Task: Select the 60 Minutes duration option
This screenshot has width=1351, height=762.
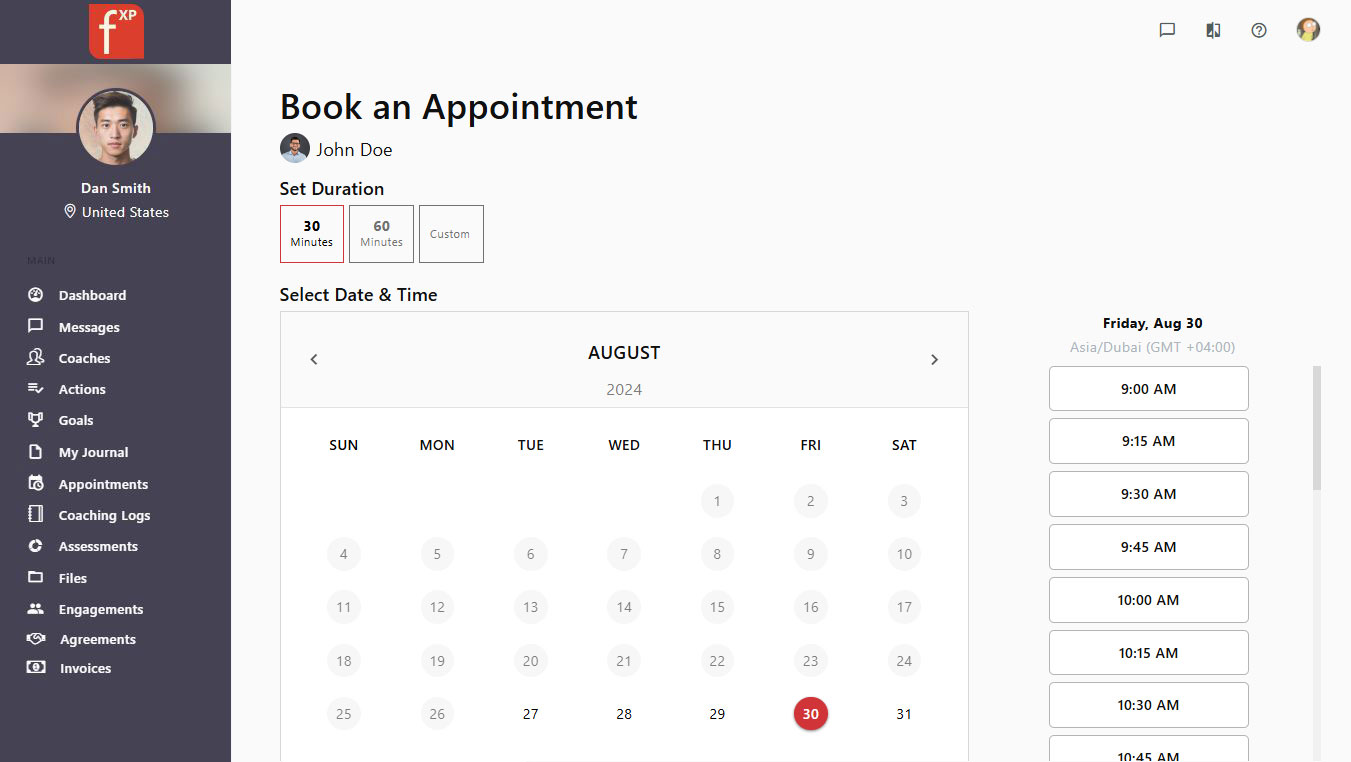Action: click(381, 234)
